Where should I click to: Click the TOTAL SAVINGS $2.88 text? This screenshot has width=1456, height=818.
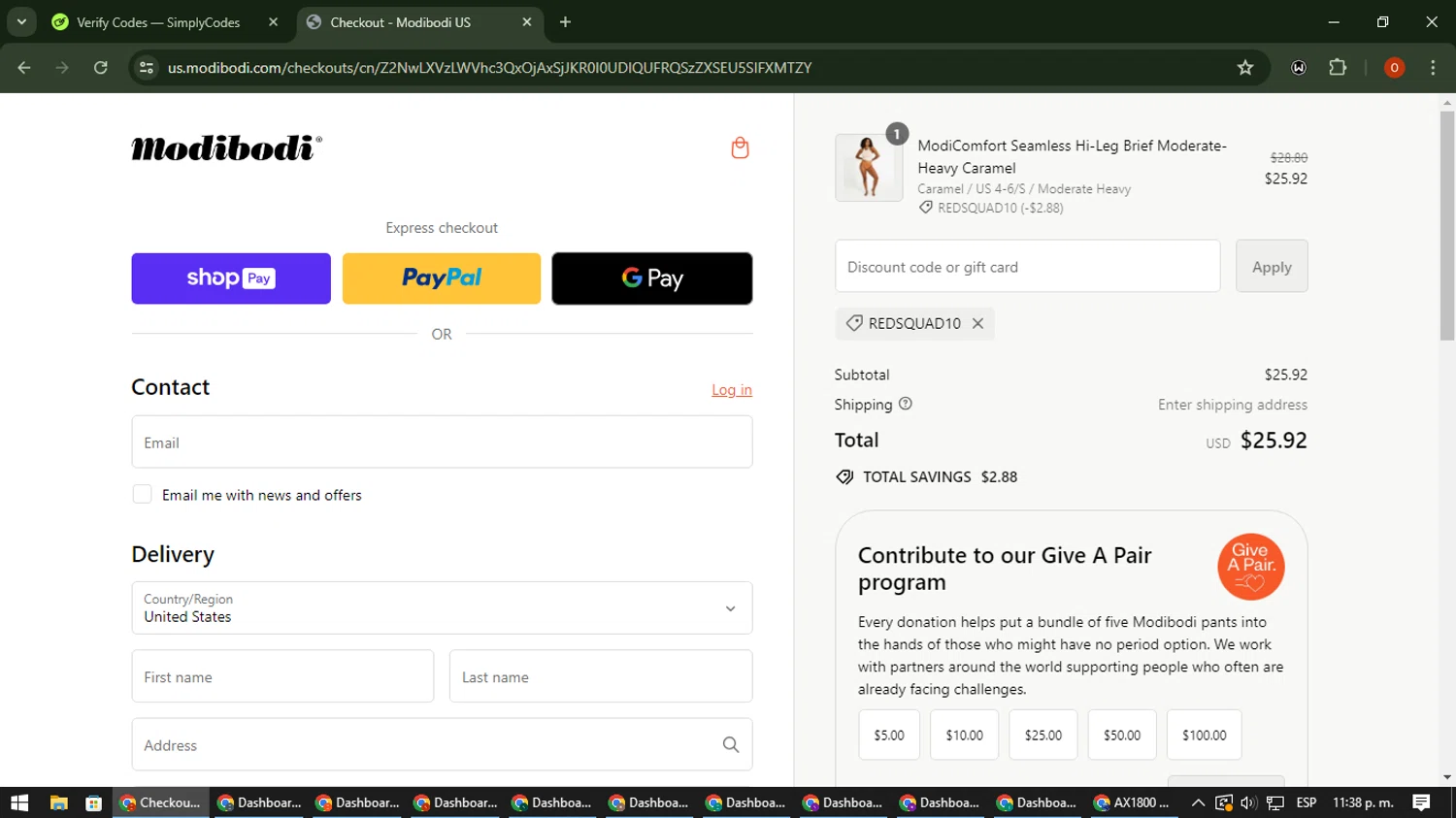tap(940, 477)
